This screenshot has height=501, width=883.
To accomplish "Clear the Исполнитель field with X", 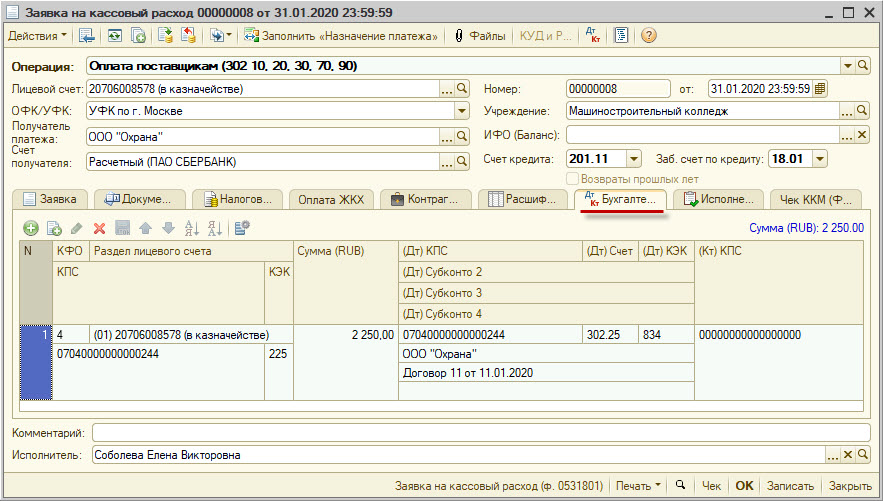I will pos(848,455).
